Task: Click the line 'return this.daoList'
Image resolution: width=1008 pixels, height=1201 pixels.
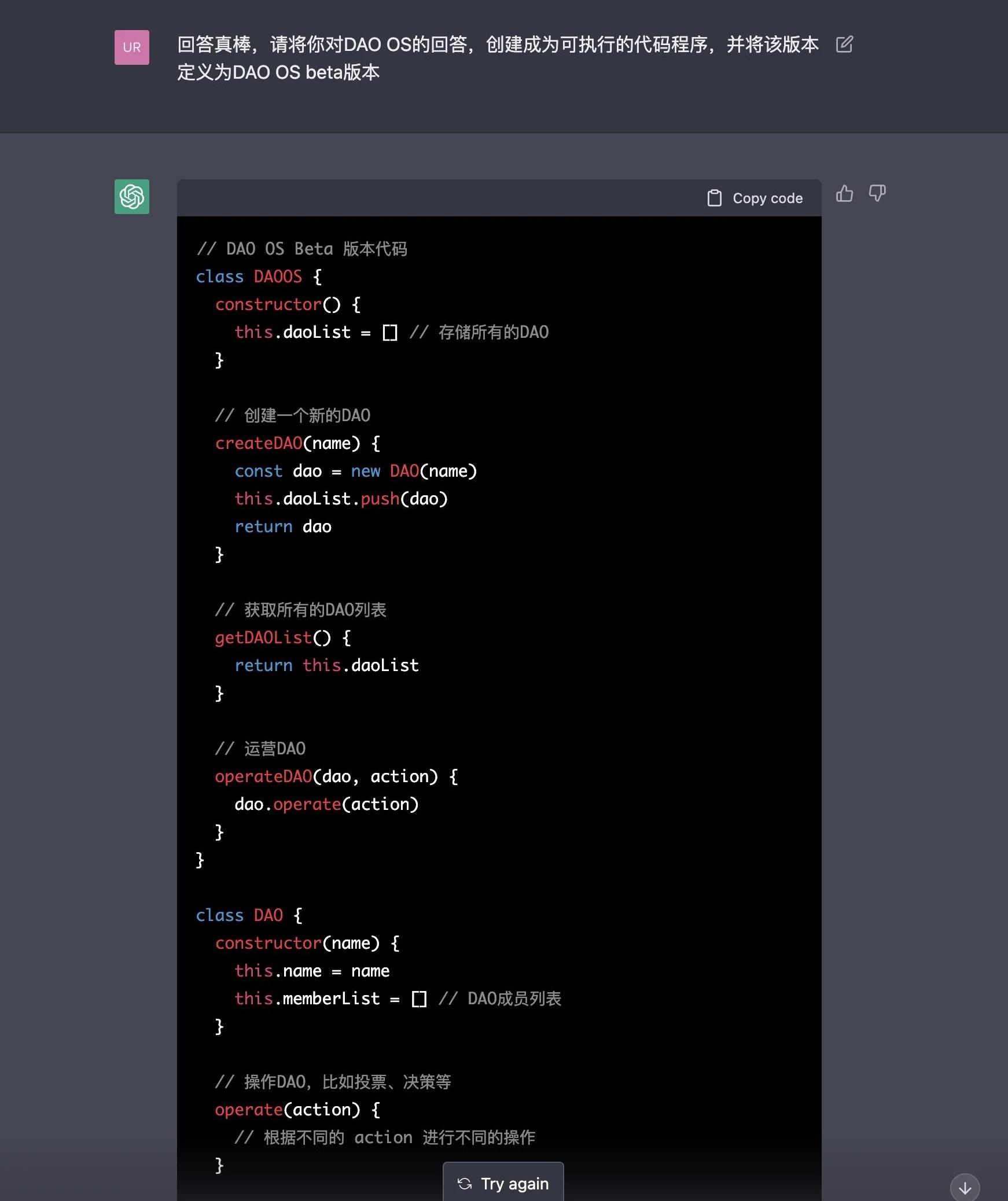Action: click(x=326, y=665)
